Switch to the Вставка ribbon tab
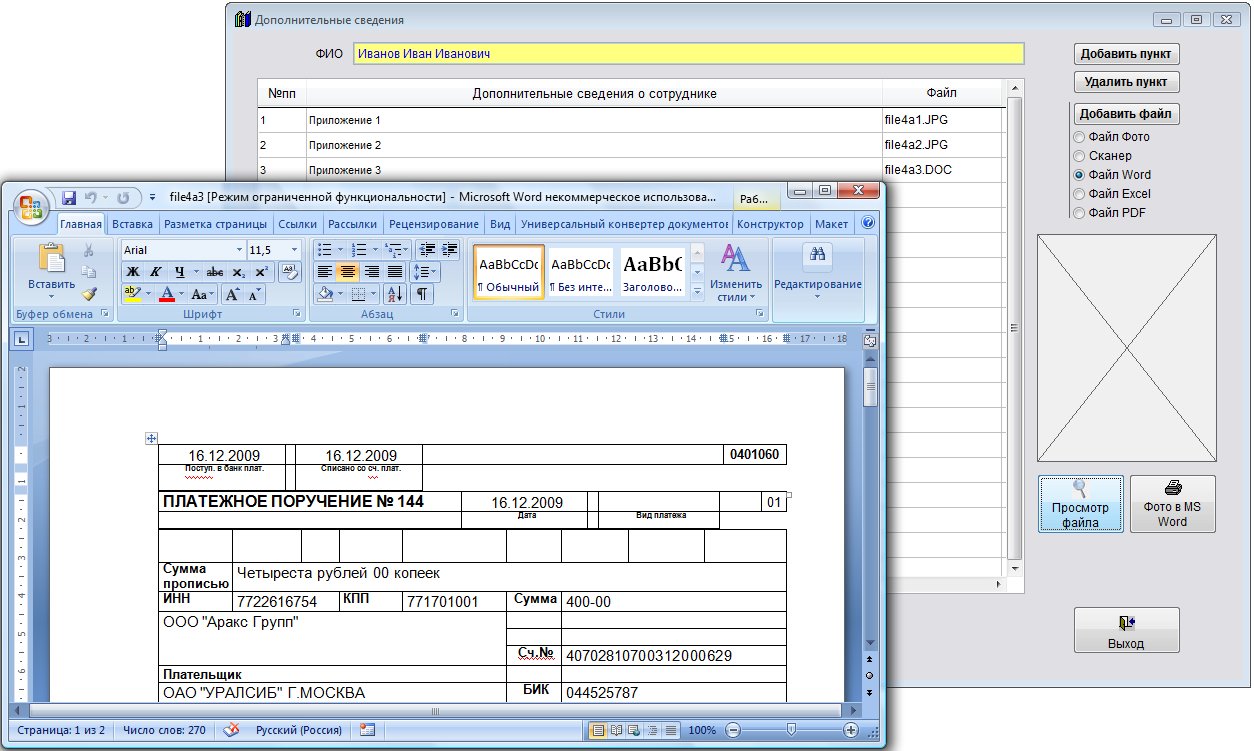Viewport: 1254px width, 751px height. coord(132,225)
